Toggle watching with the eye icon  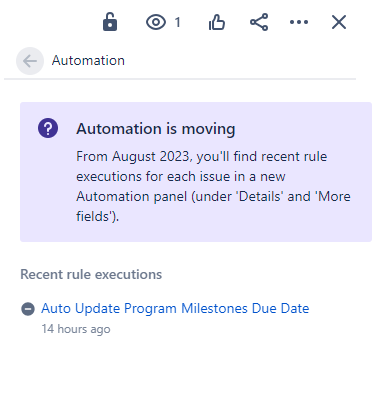click(x=156, y=22)
